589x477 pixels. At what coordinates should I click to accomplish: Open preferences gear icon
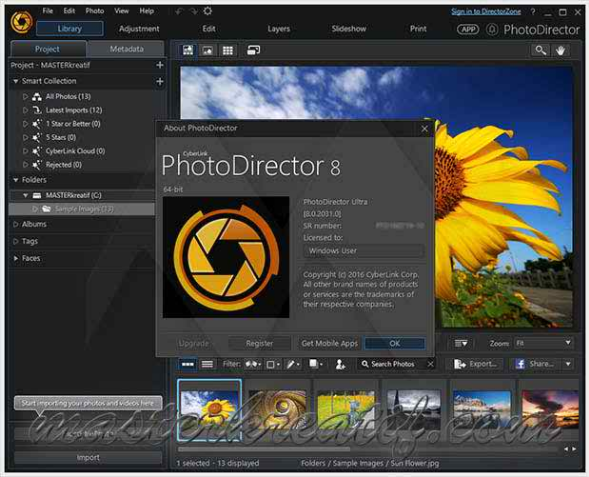[207, 11]
